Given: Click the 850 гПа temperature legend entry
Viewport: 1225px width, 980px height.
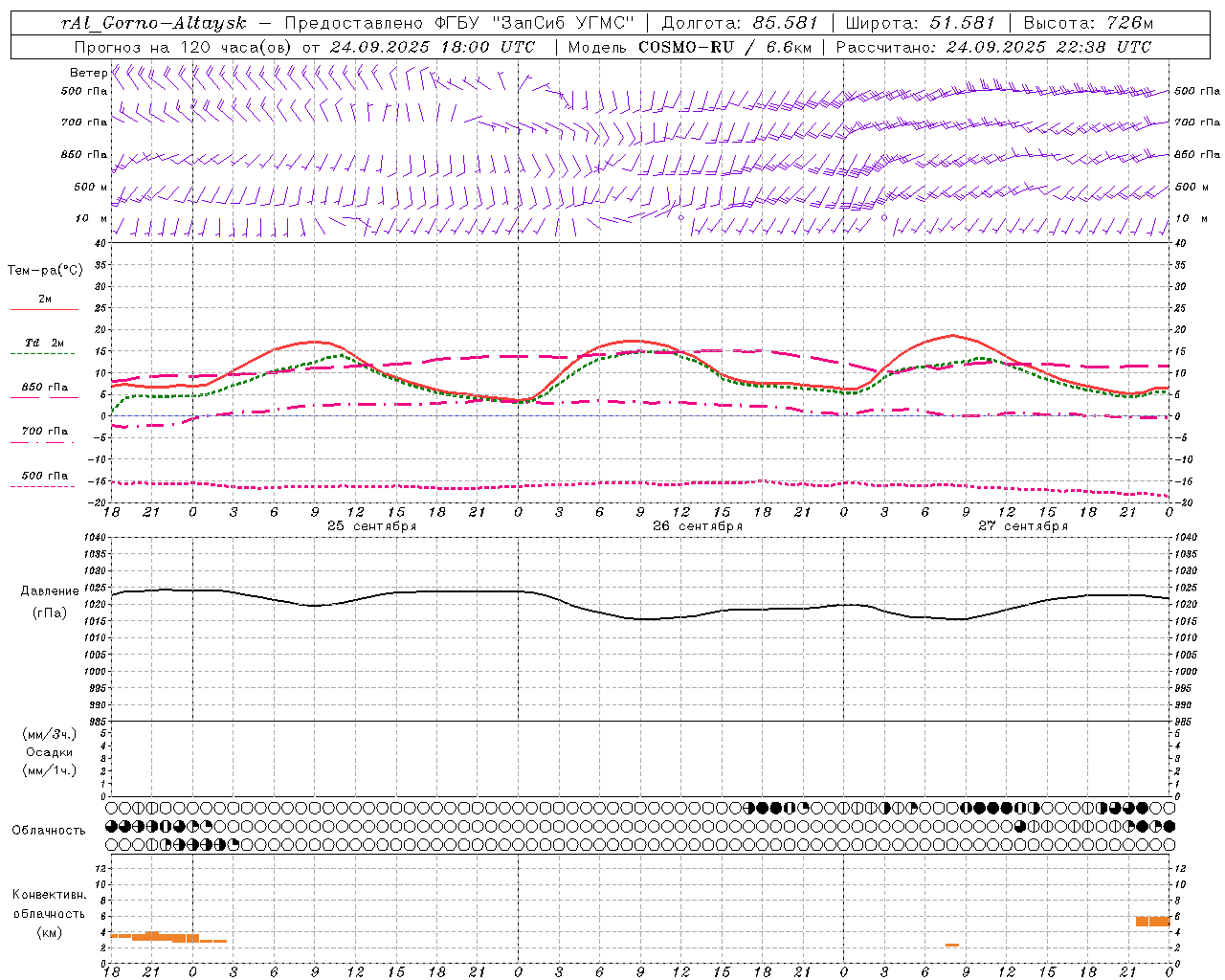Looking at the screenshot, I should click(44, 388).
